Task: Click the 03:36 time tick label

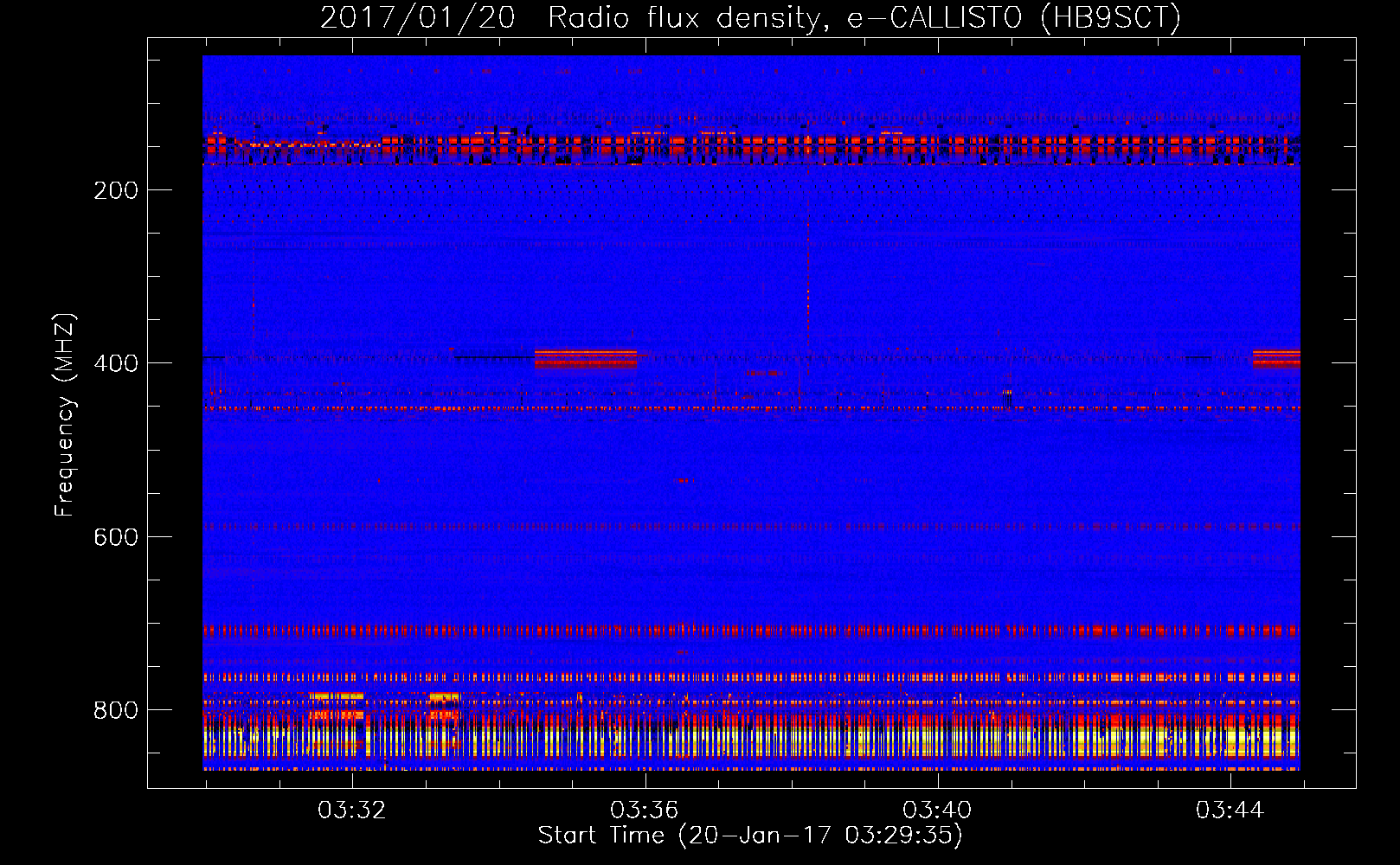Action: [x=645, y=811]
